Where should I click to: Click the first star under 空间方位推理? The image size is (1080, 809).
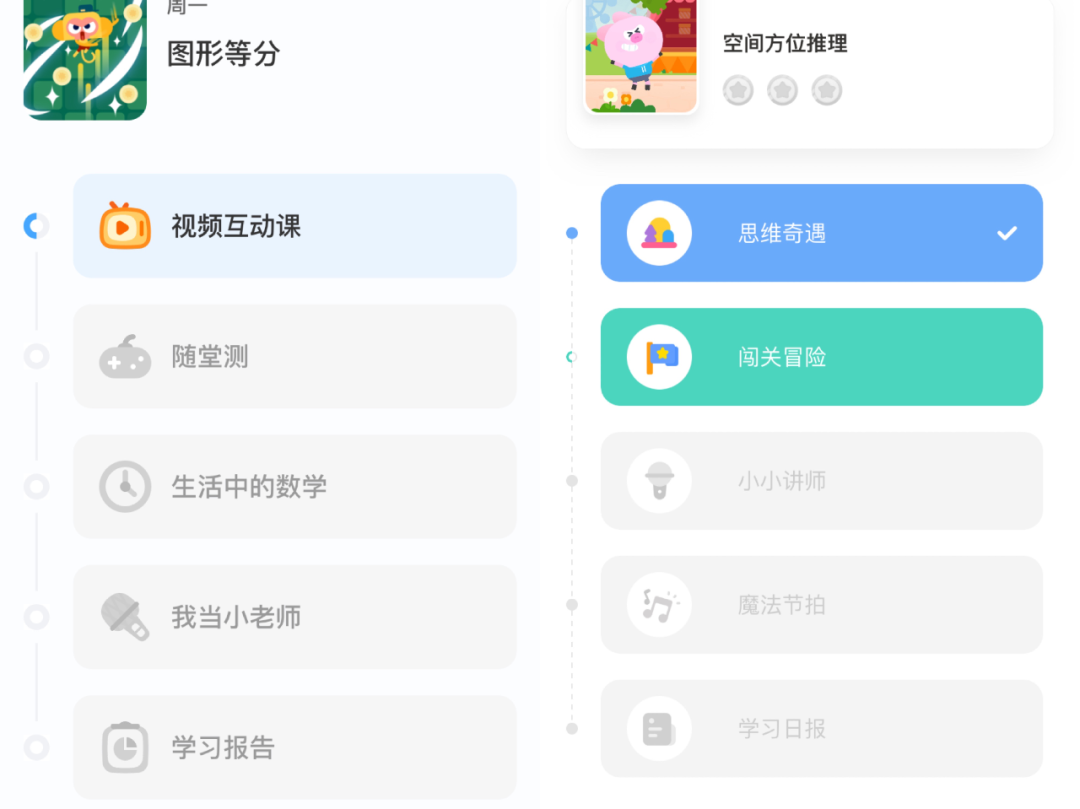[x=737, y=89]
